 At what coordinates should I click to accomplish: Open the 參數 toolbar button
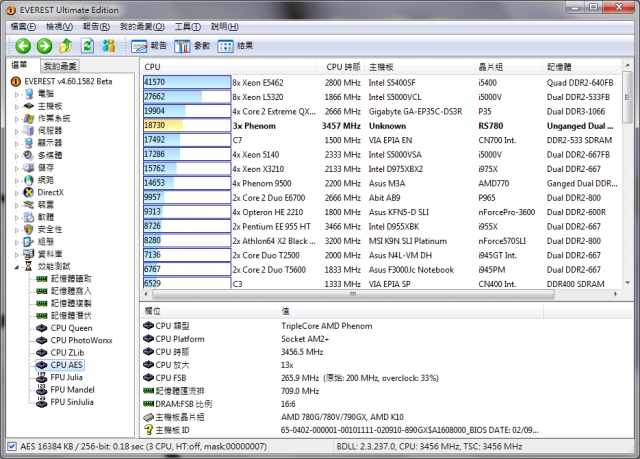pyautogui.click(x=192, y=46)
